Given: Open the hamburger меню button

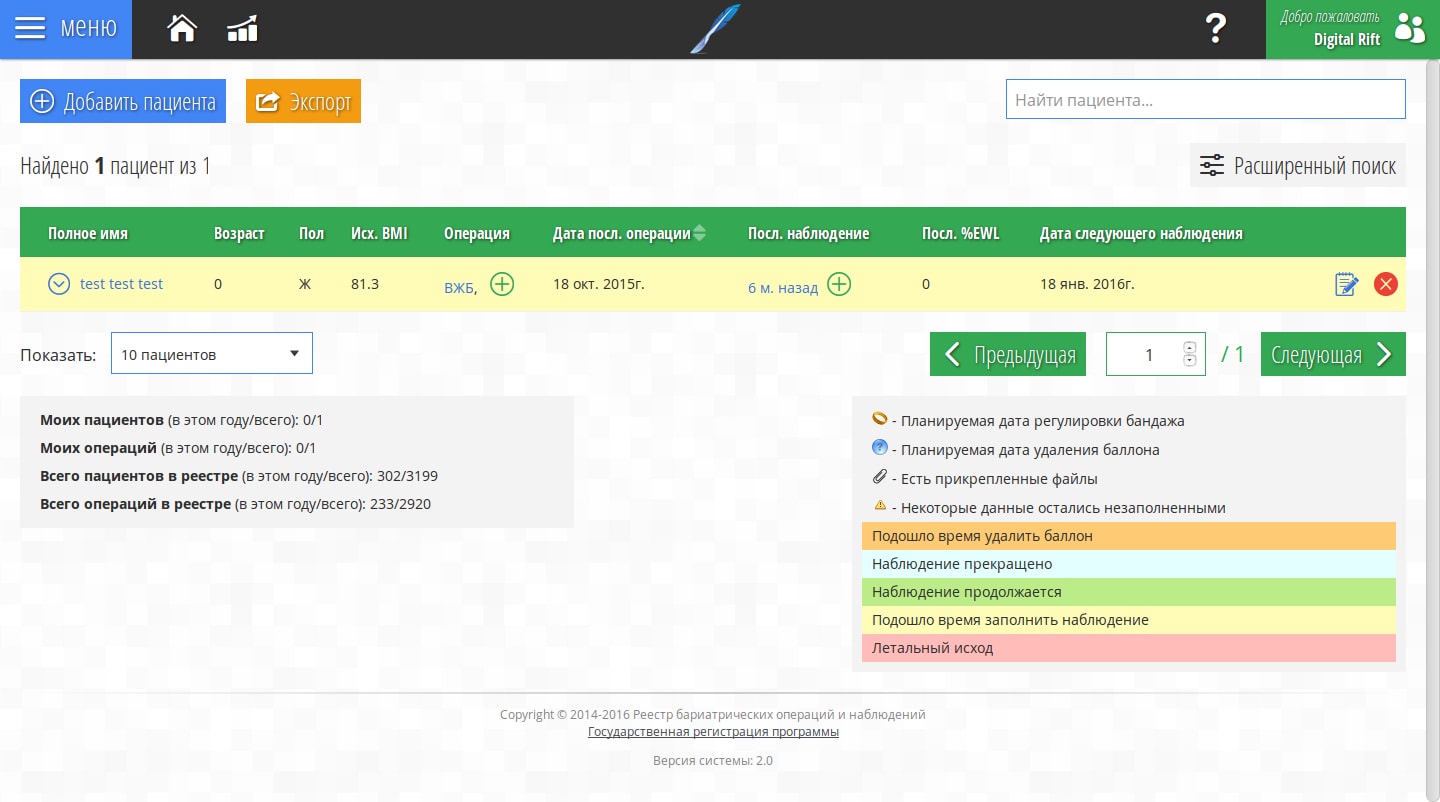Looking at the screenshot, I should 66,29.
